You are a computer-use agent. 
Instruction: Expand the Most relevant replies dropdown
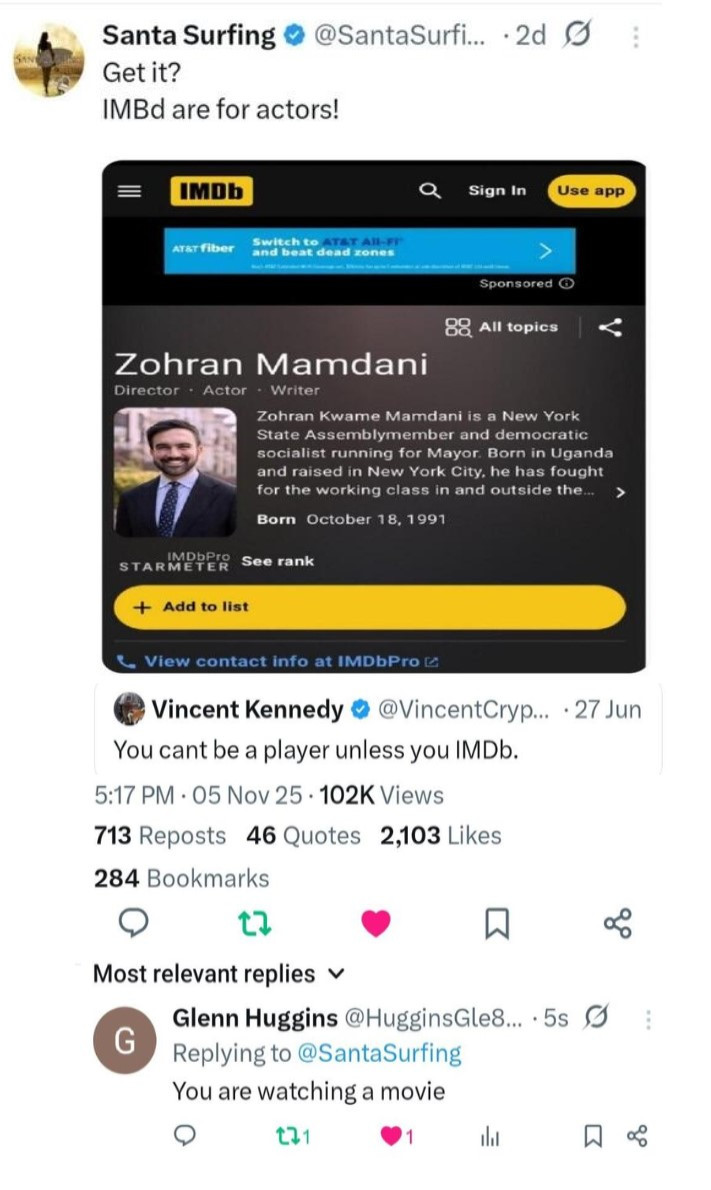tap(337, 973)
